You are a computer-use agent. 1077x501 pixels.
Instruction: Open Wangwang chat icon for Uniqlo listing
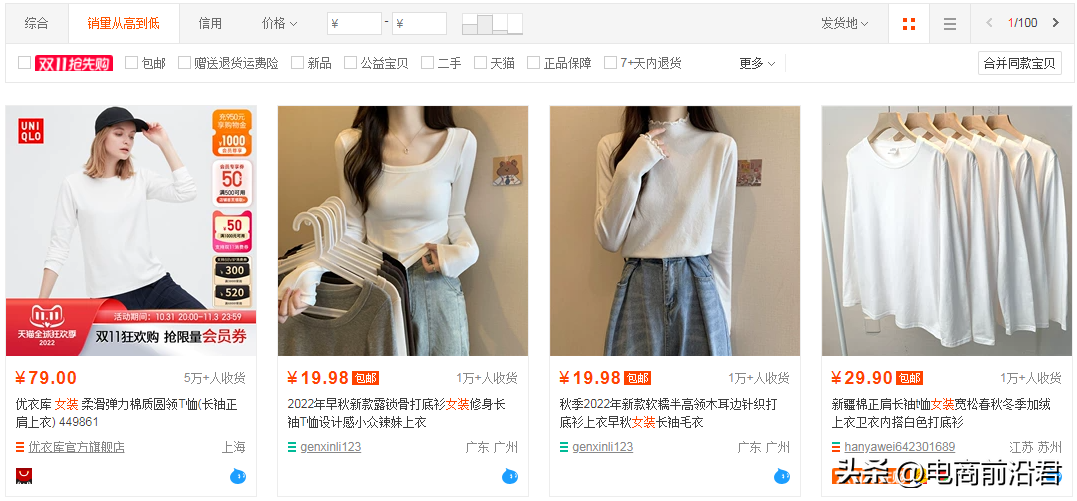(x=238, y=476)
